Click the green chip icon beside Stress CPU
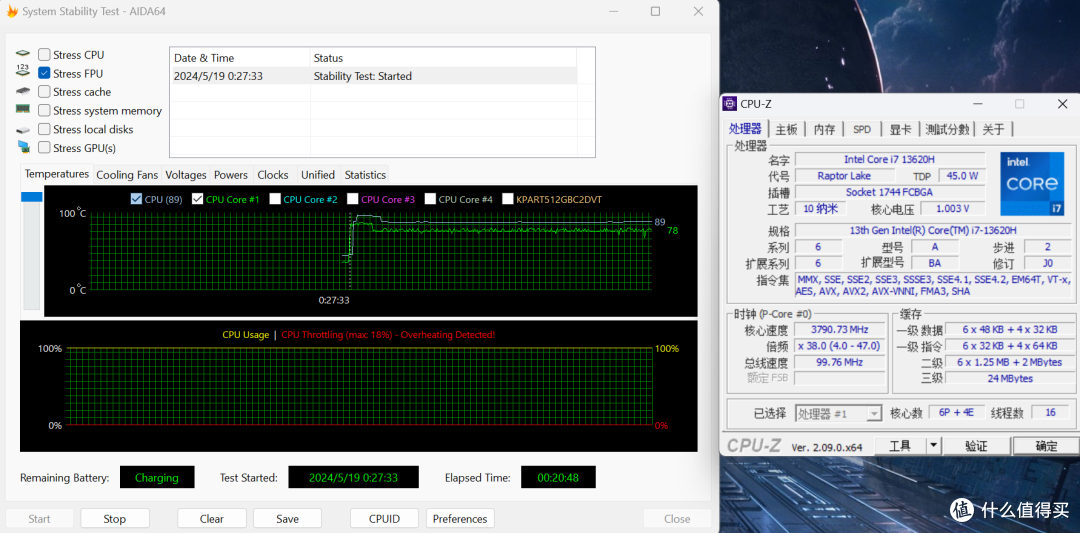The width and height of the screenshot is (1080, 533). 23,54
